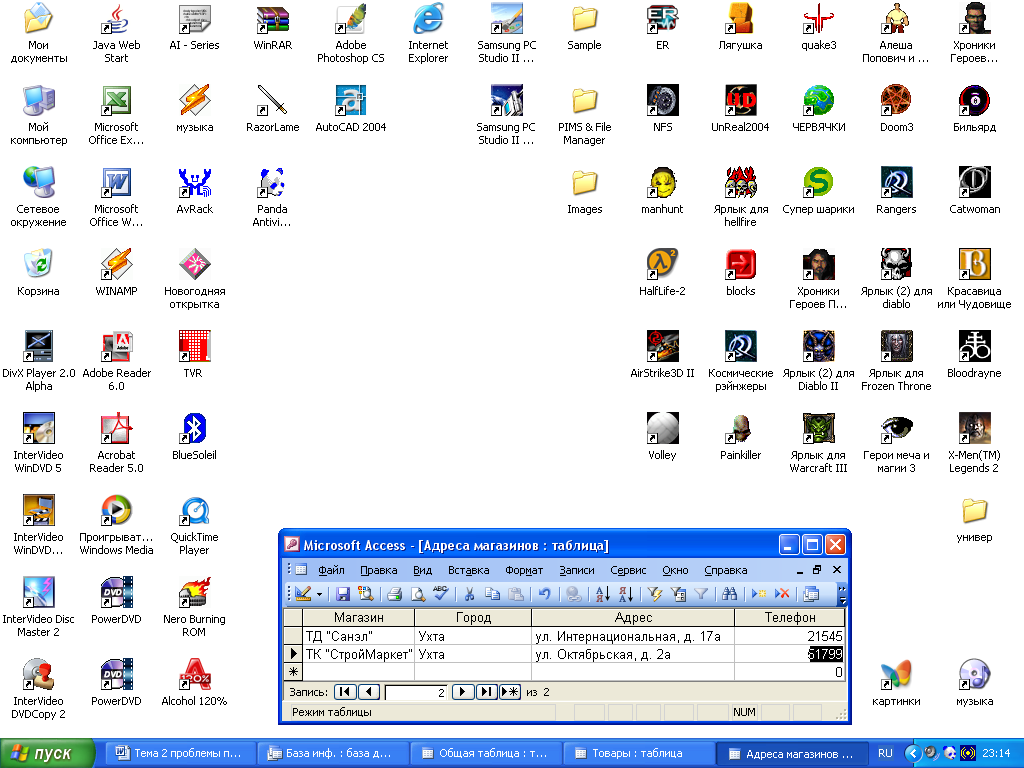Click the Filter By Selection lightning icon
Screen dimensions: 1024x768
click(654, 594)
